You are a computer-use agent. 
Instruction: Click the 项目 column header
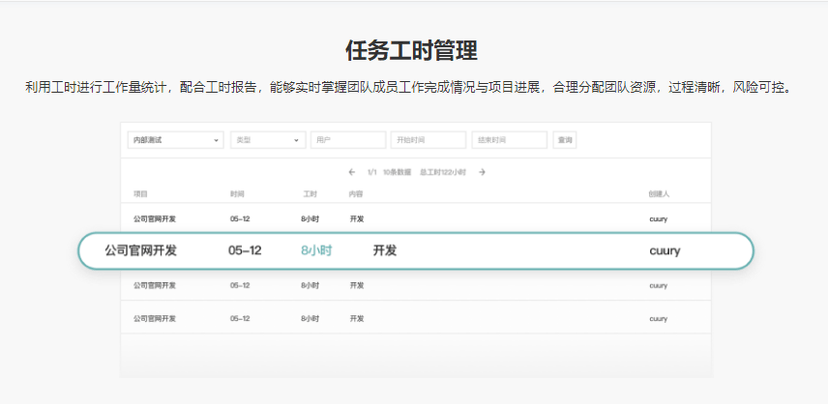point(140,194)
